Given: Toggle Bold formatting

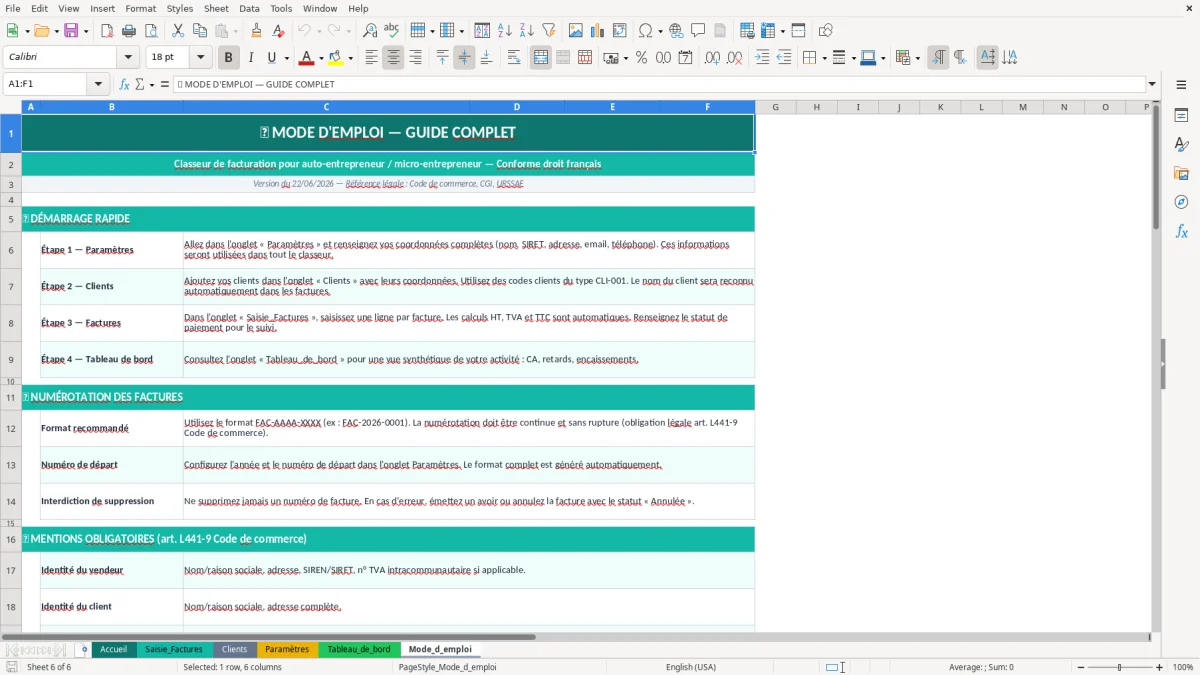Looking at the screenshot, I should [x=228, y=58].
